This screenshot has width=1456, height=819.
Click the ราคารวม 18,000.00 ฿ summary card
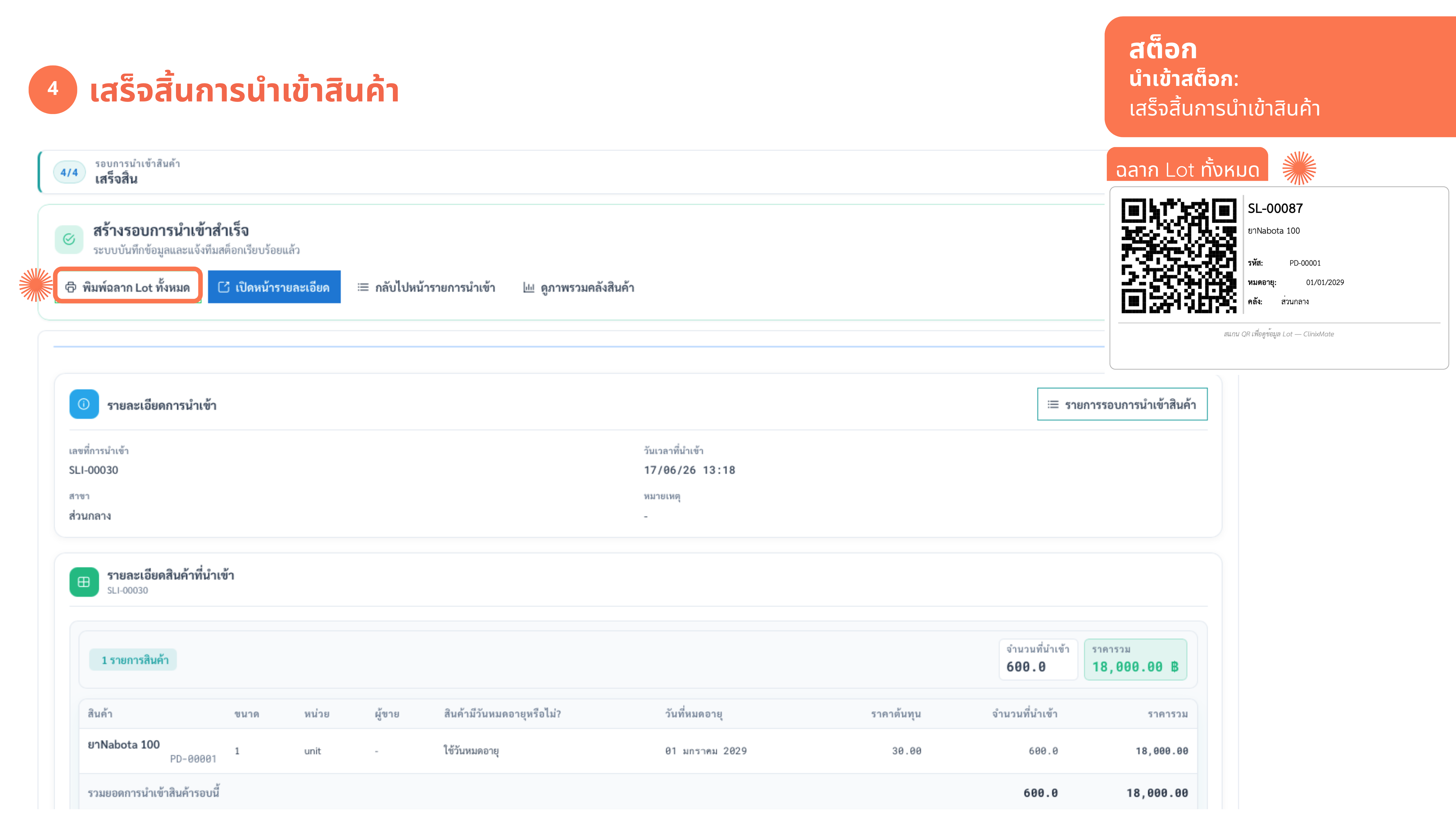[1135, 660]
